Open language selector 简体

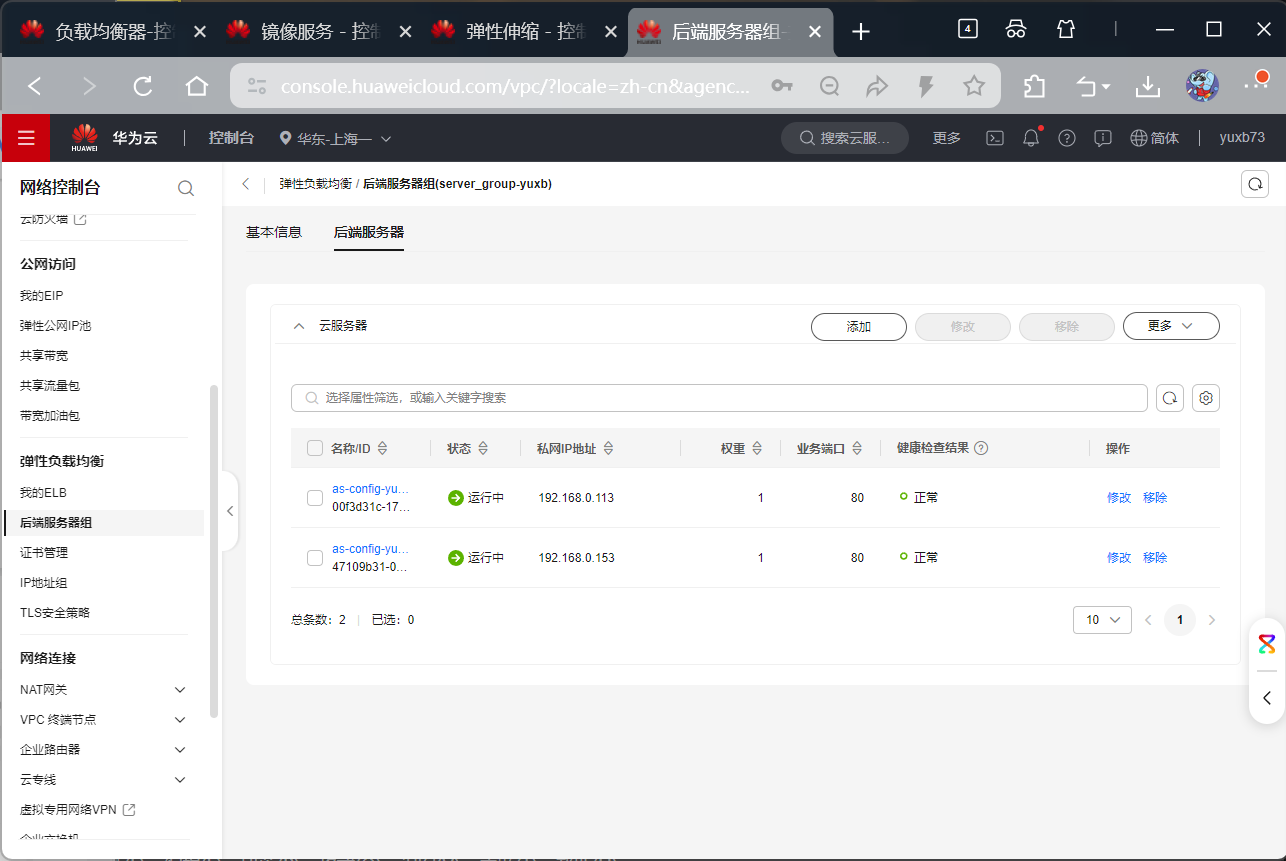click(x=1154, y=138)
